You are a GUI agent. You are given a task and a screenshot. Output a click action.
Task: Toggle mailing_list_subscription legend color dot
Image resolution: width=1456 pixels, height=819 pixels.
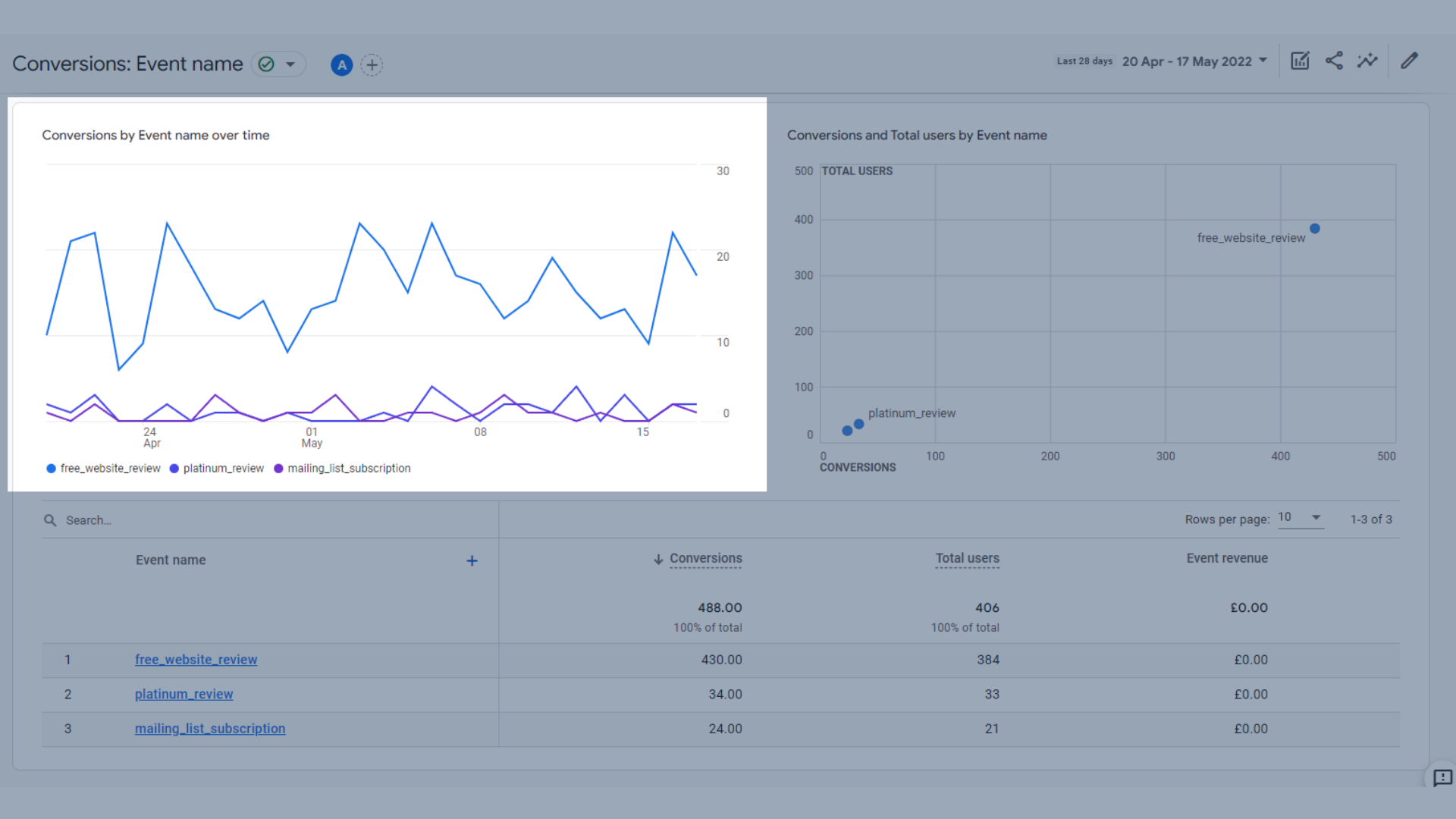[278, 469]
